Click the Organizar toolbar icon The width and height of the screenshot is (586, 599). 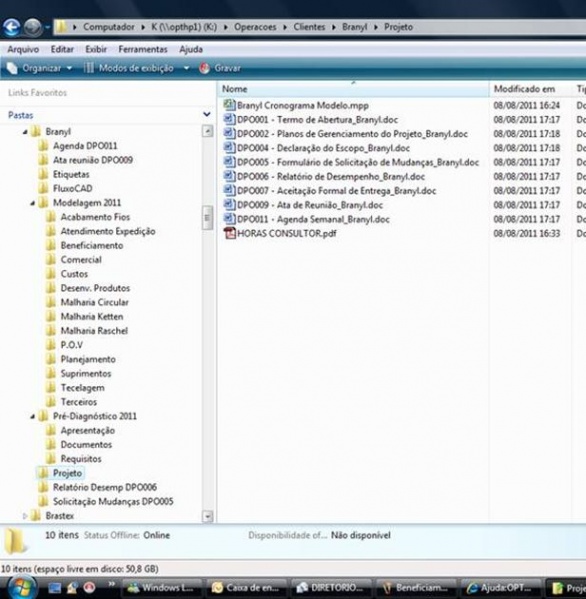tap(12, 68)
